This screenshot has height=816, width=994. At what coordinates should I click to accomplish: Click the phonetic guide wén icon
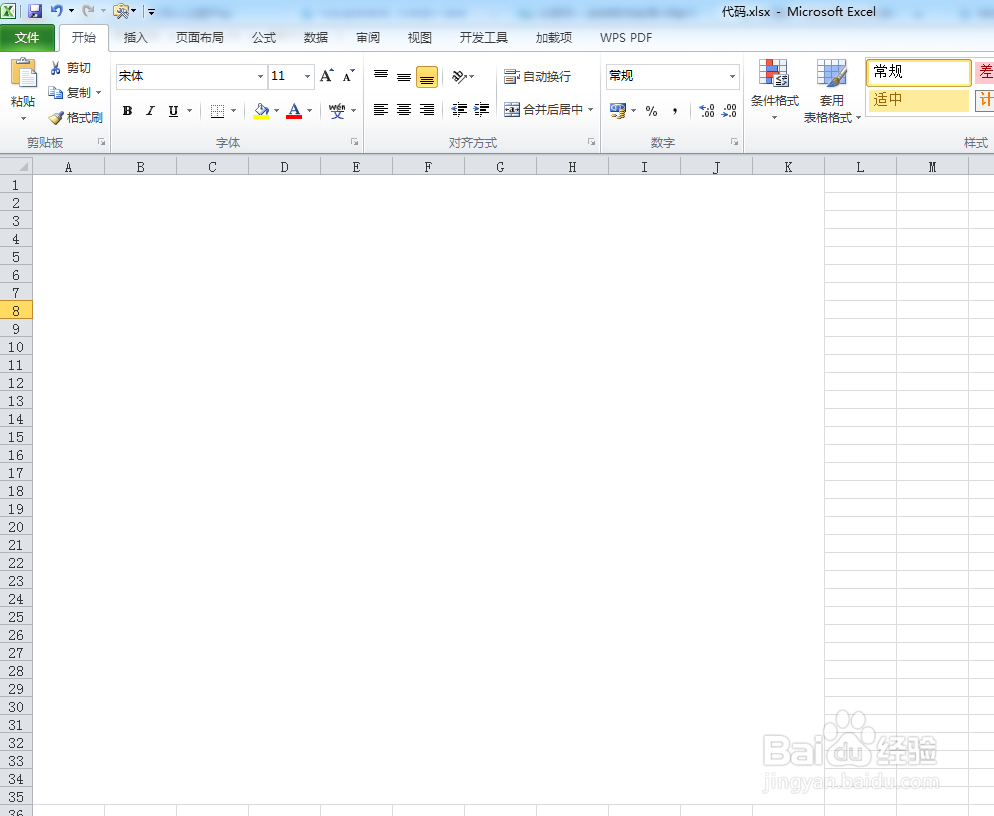(337, 110)
